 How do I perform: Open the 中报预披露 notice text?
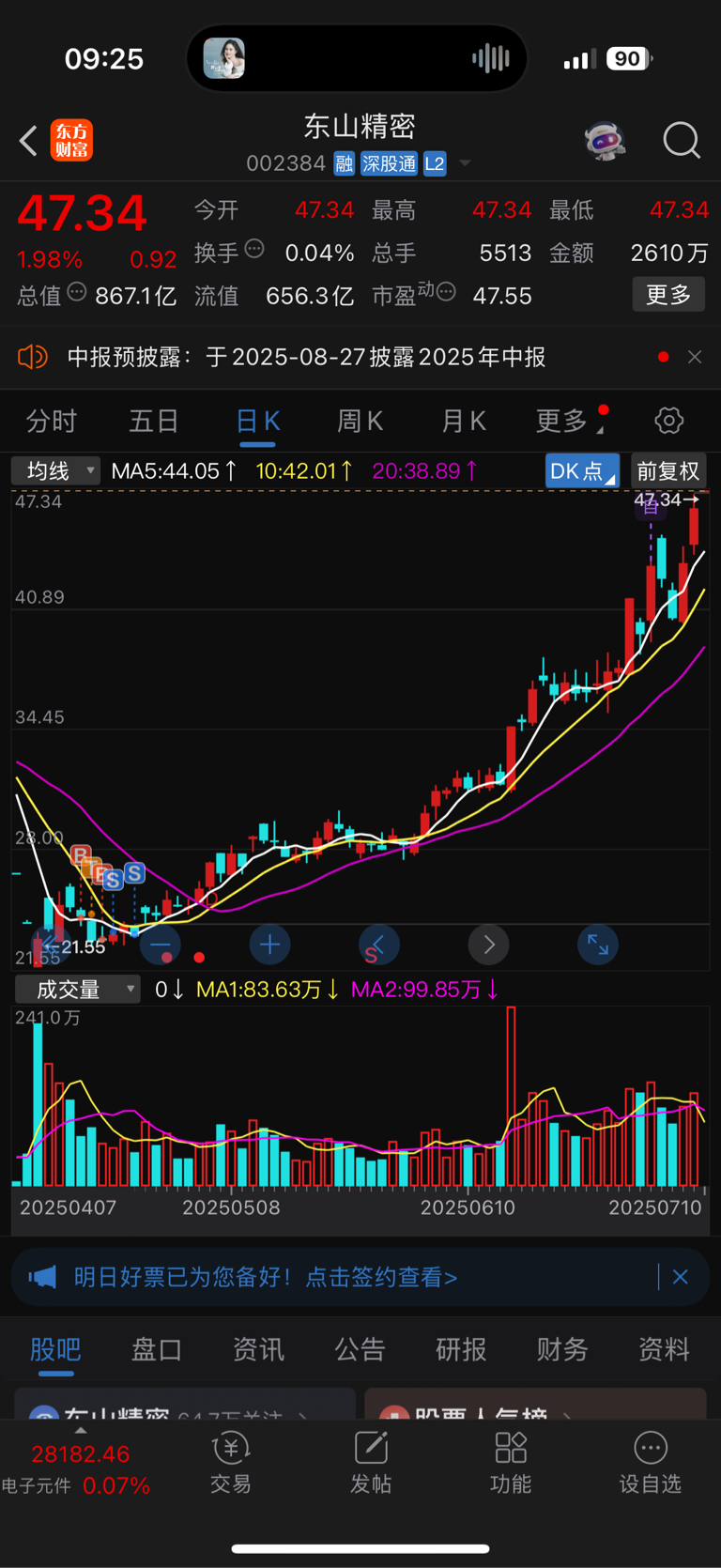click(x=306, y=357)
